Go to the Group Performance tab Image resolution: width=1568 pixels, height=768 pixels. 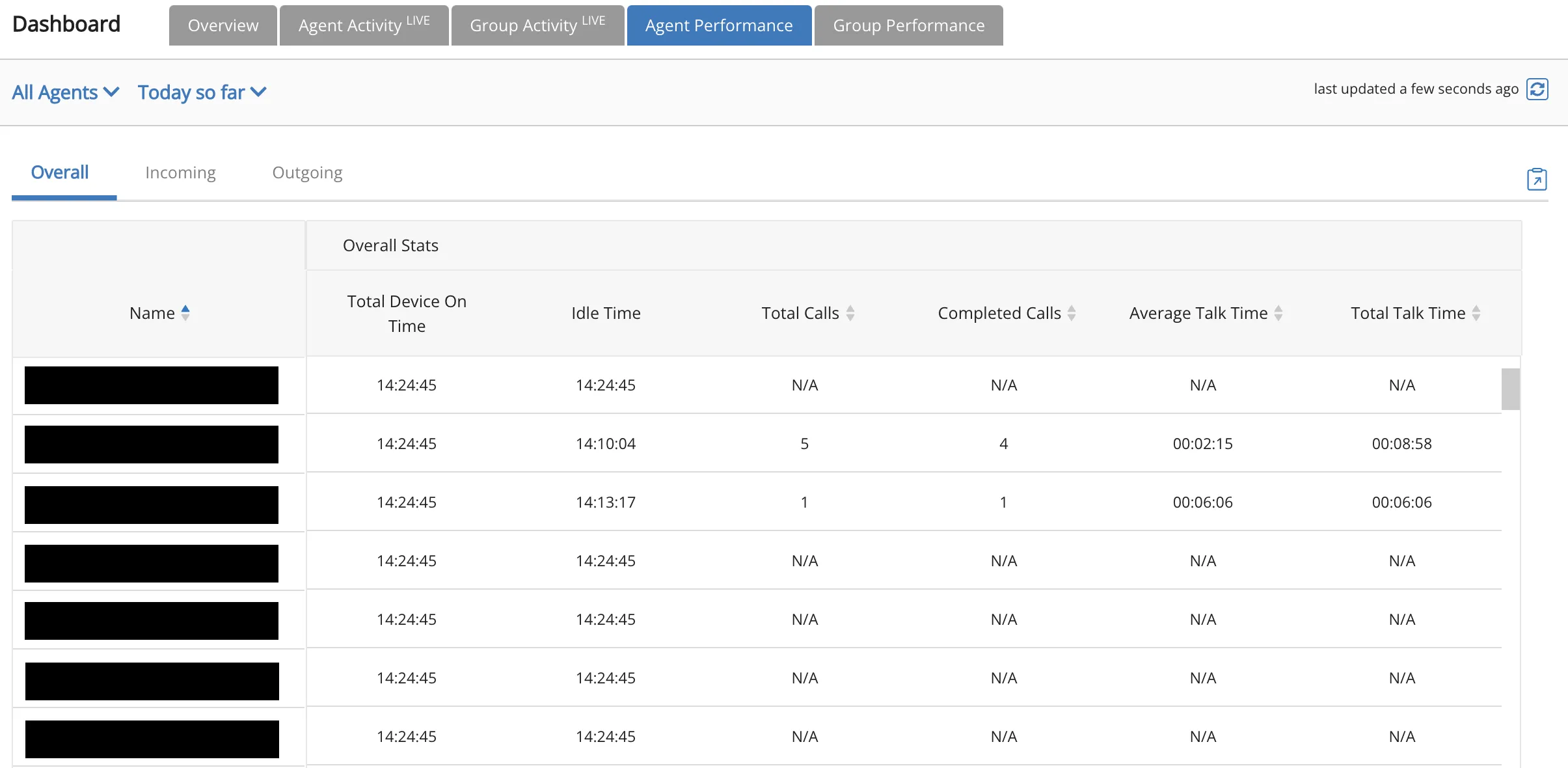tap(909, 25)
